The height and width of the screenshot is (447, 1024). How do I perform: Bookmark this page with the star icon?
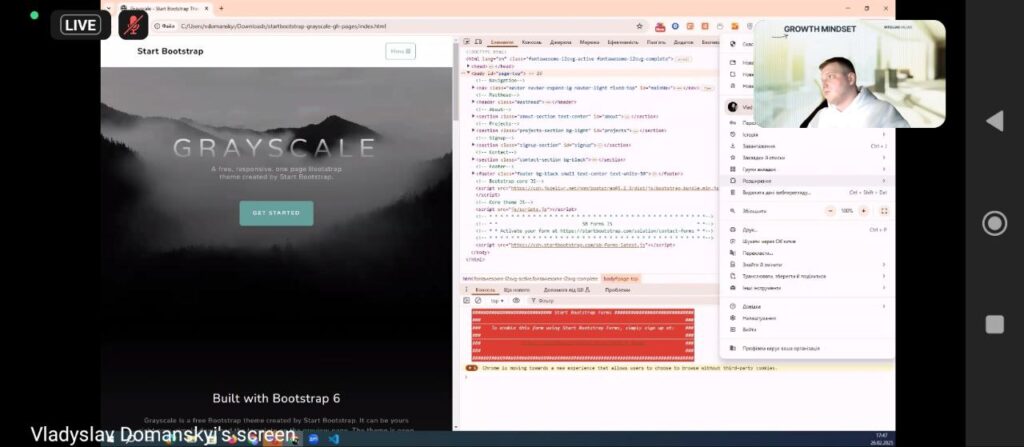639,26
